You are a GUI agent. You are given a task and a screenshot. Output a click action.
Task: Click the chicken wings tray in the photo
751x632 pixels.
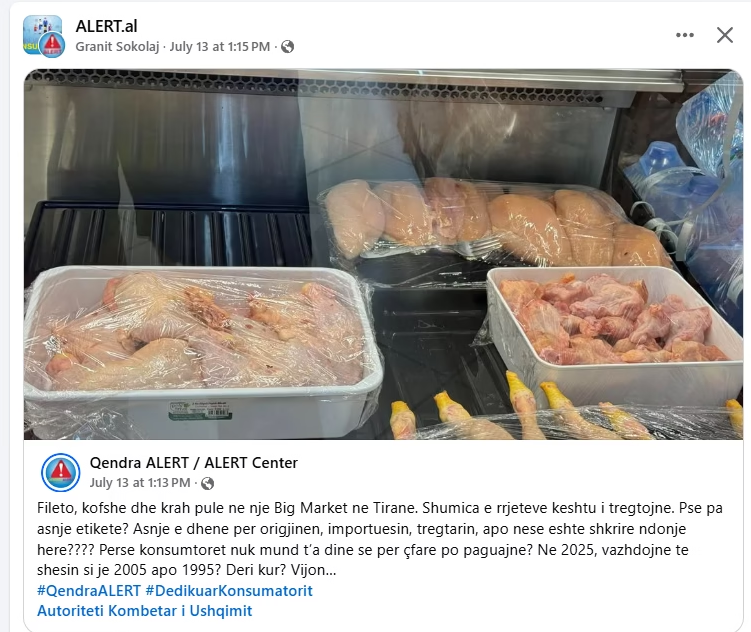(x=614, y=331)
